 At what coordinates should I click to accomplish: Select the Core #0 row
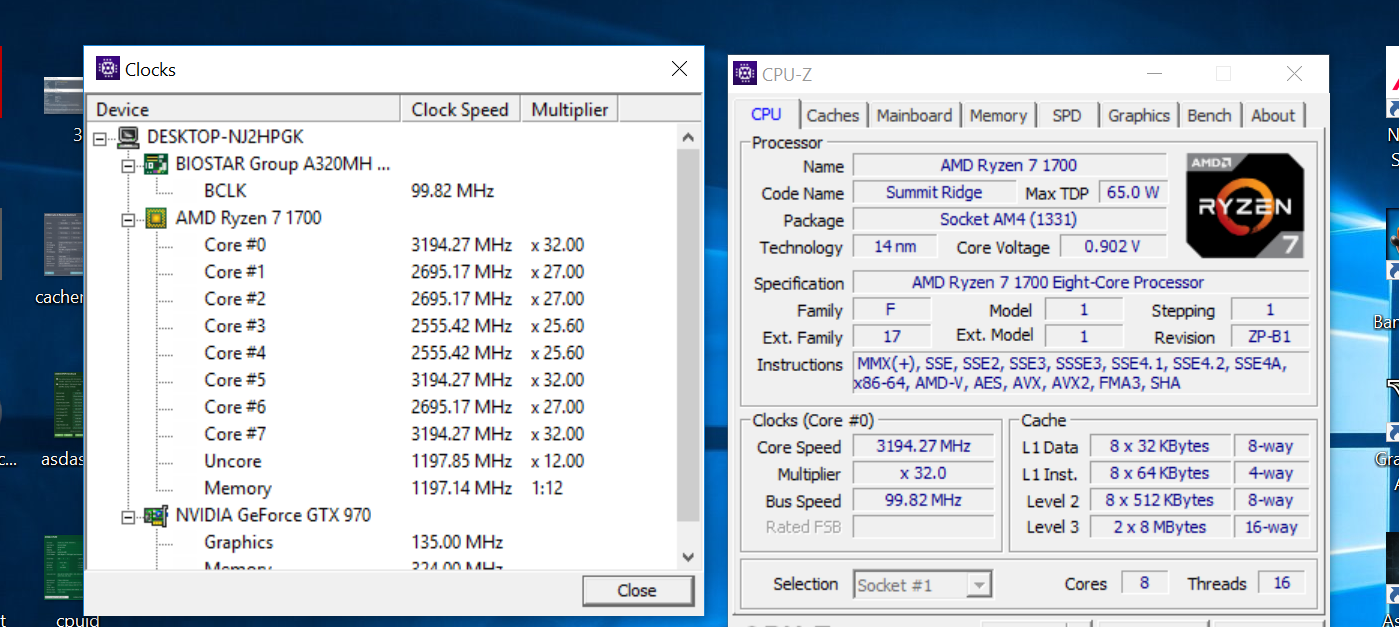pyautogui.click(x=235, y=245)
